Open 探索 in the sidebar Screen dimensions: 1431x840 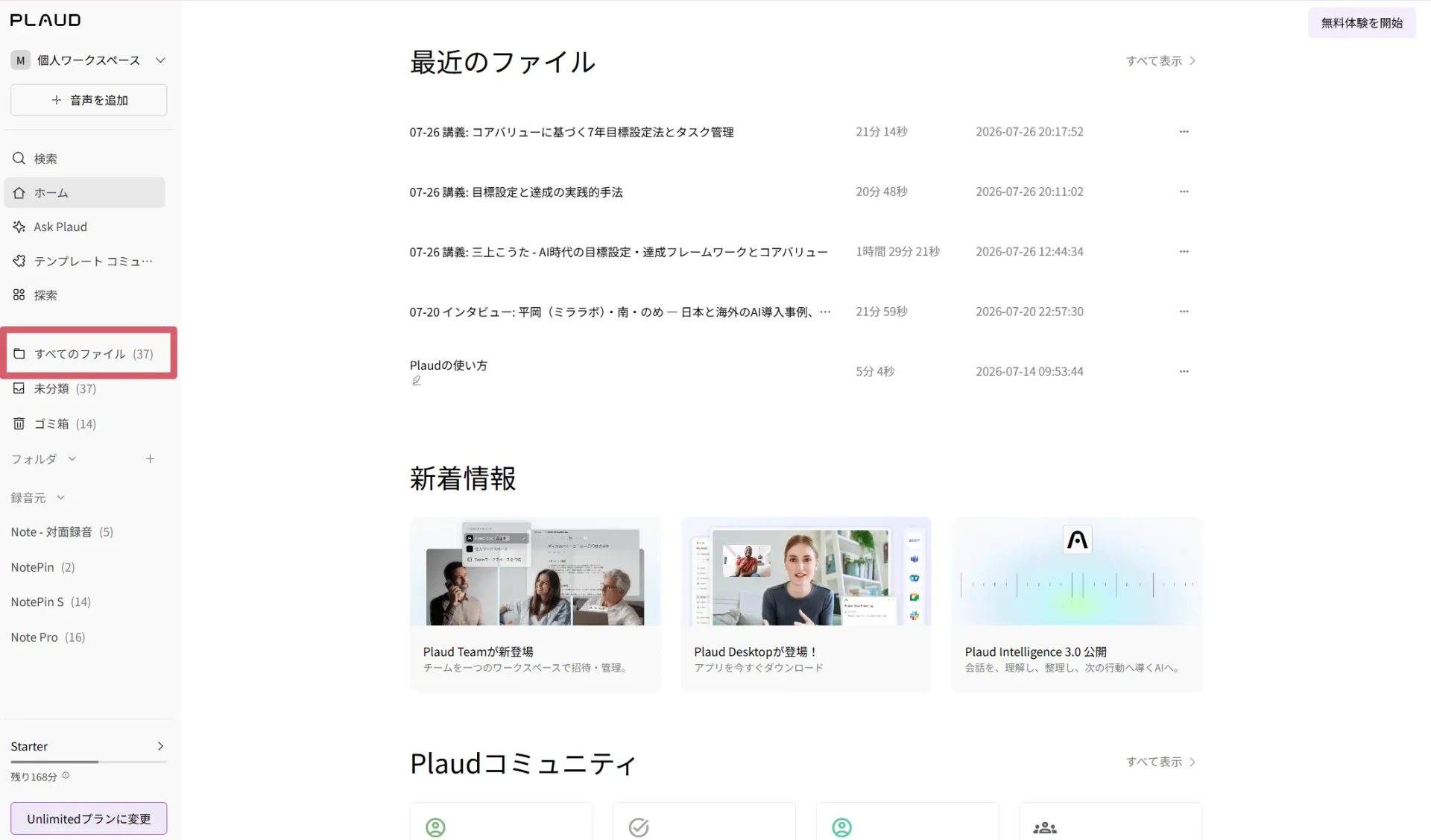pos(84,295)
